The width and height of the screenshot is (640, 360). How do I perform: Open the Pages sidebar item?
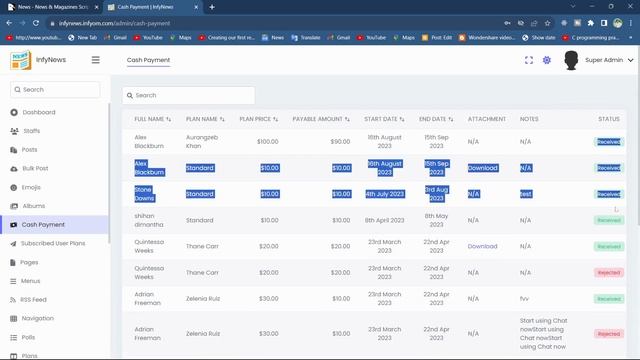pyautogui.click(x=24, y=262)
